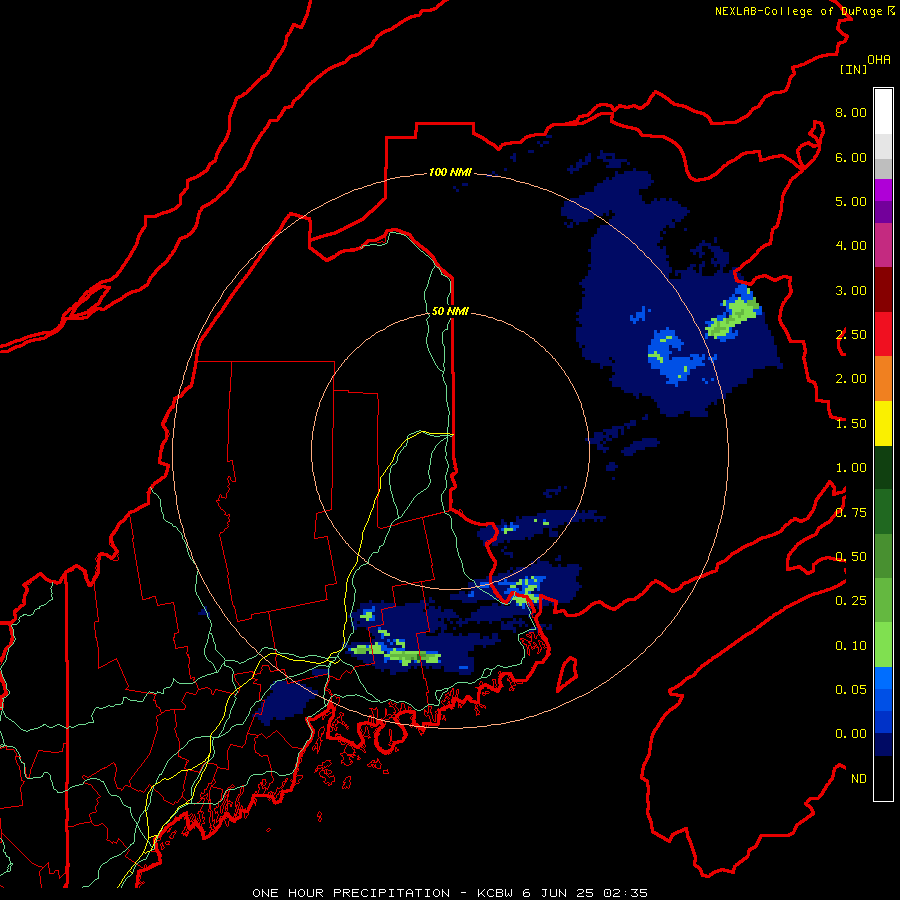Click the yellow swatch in the color scale

[883, 424]
